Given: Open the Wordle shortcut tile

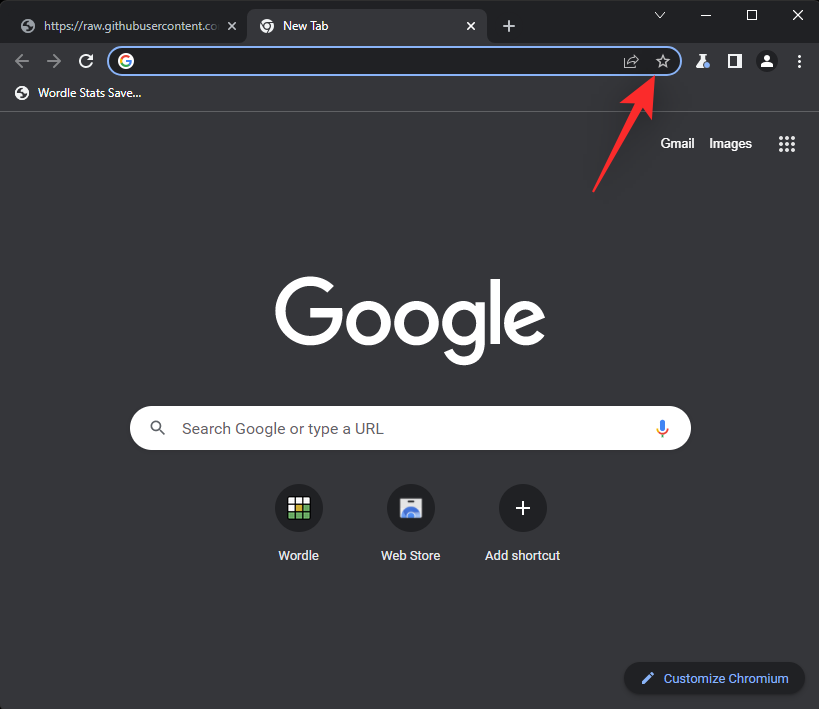Looking at the screenshot, I should pyautogui.click(x=299, y=509).
